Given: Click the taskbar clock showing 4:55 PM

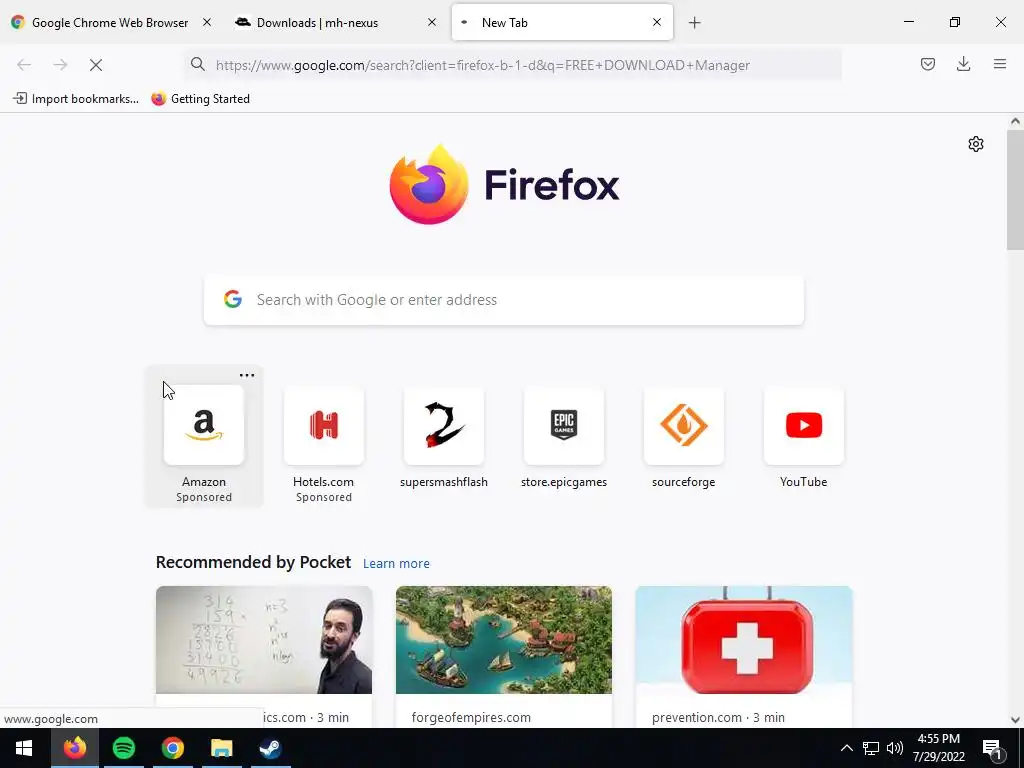Looking at the screenshot, I should 938,748.
